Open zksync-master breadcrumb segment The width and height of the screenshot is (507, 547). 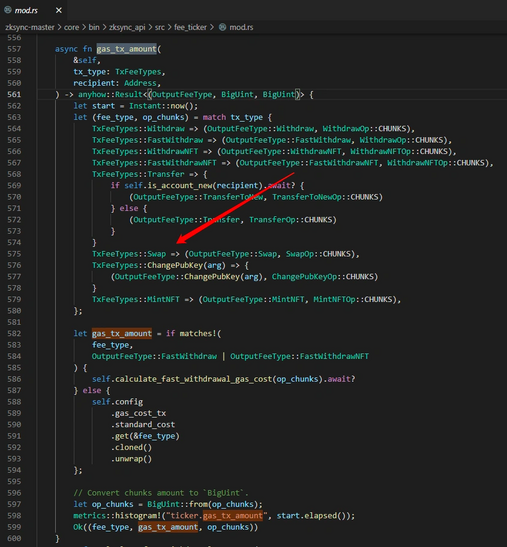coord(30,27)
